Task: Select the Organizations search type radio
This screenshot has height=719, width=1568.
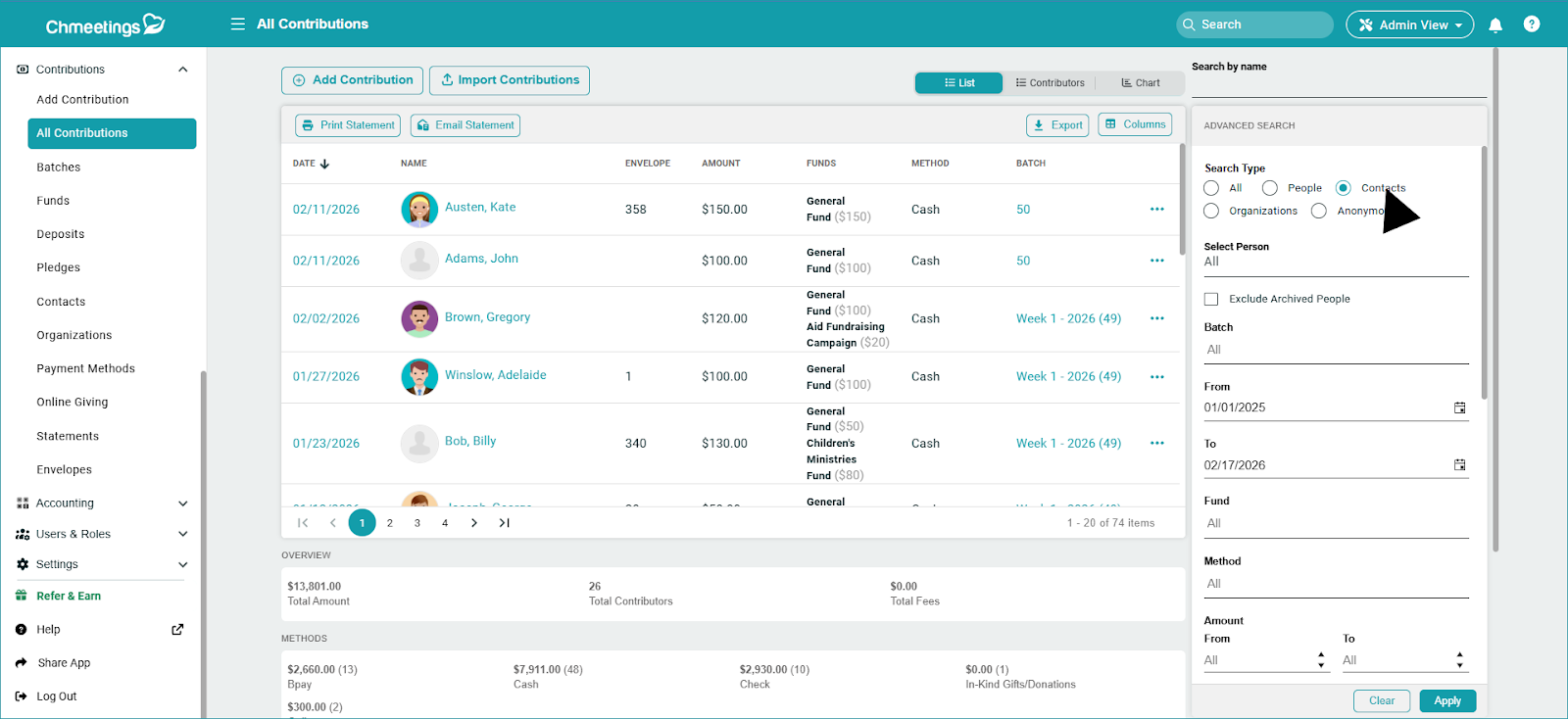Action: coord(1212,211)
